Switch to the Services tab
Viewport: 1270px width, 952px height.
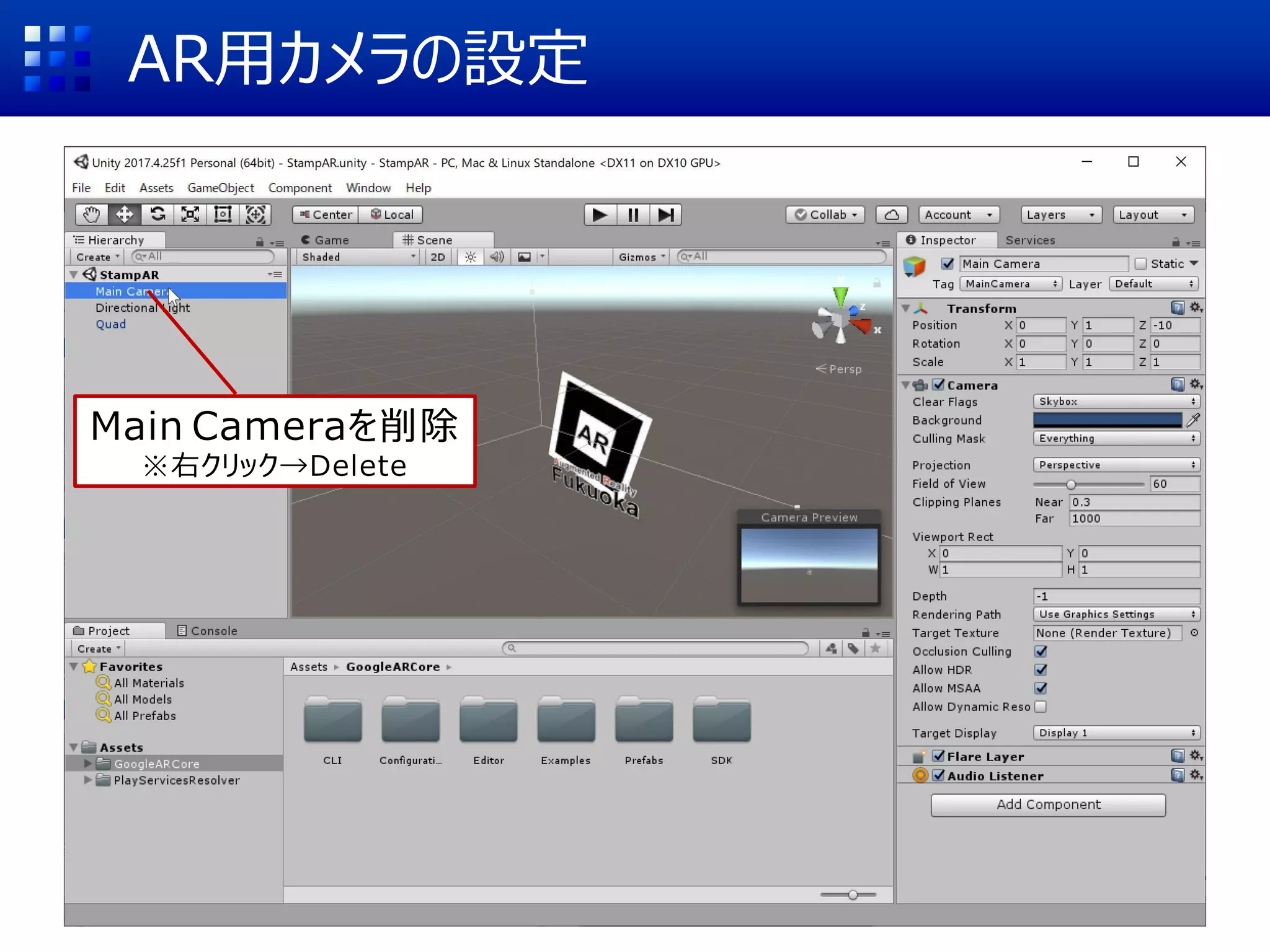pyautogui.click(x=1030, y=240)
